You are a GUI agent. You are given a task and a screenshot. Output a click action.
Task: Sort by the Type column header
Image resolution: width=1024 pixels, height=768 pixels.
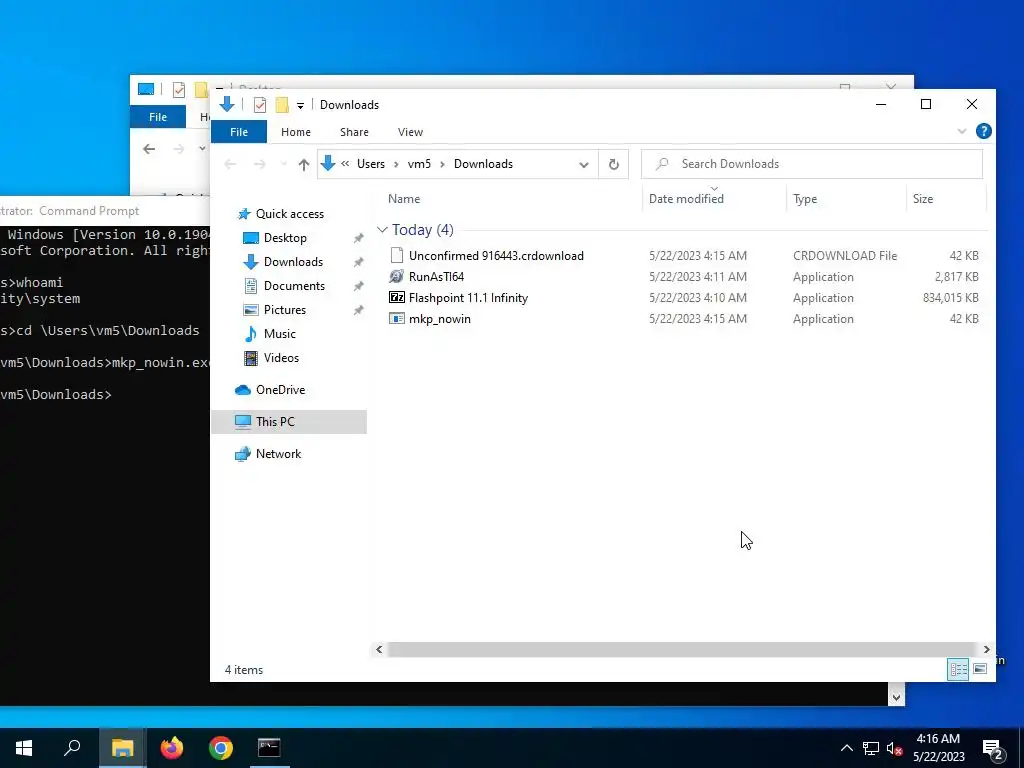805,199
